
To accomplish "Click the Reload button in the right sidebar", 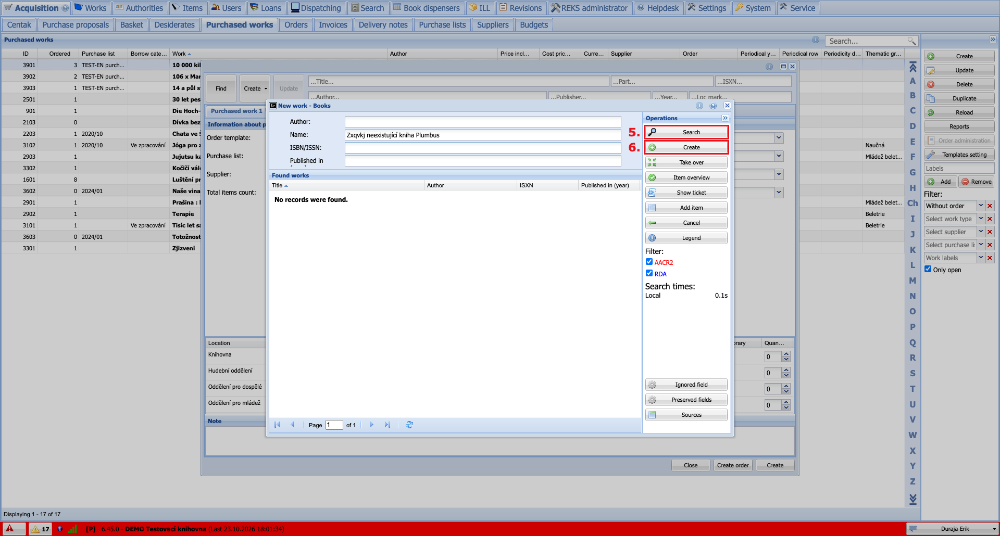I will [x=959, y=112].
